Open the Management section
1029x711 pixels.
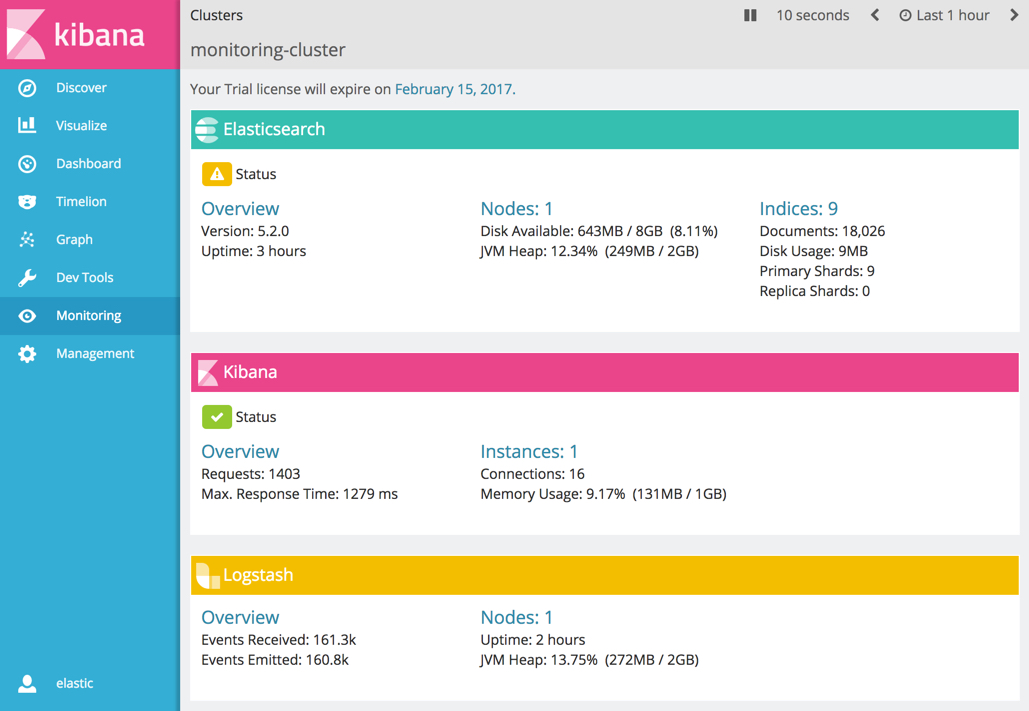[x=94, y=353]
